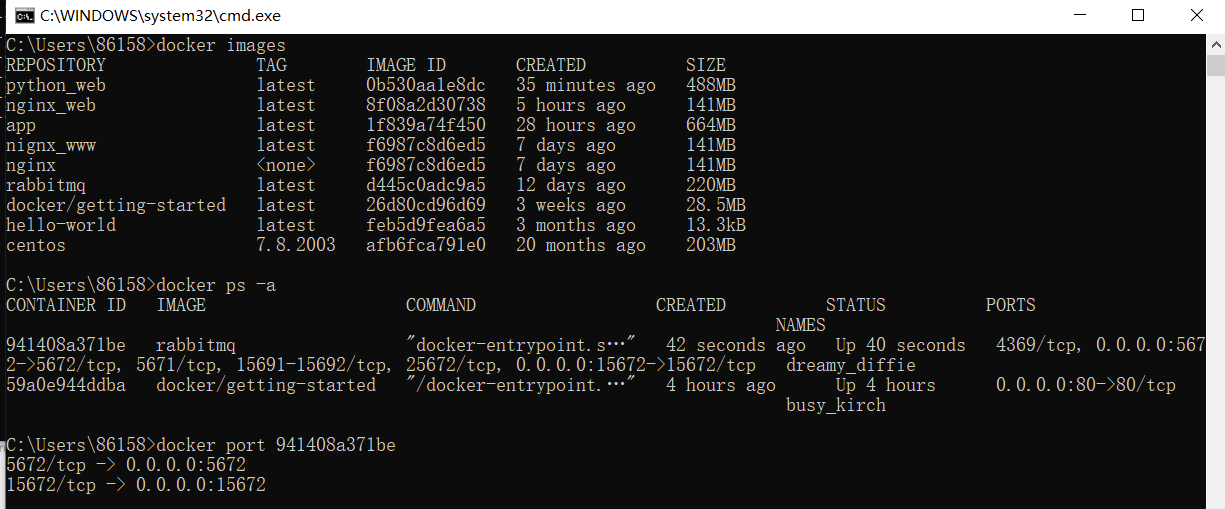The width and height of the screenshot is (1225, 509).
Task: Maximize the command prompt window
Action: coord(1138,15)
